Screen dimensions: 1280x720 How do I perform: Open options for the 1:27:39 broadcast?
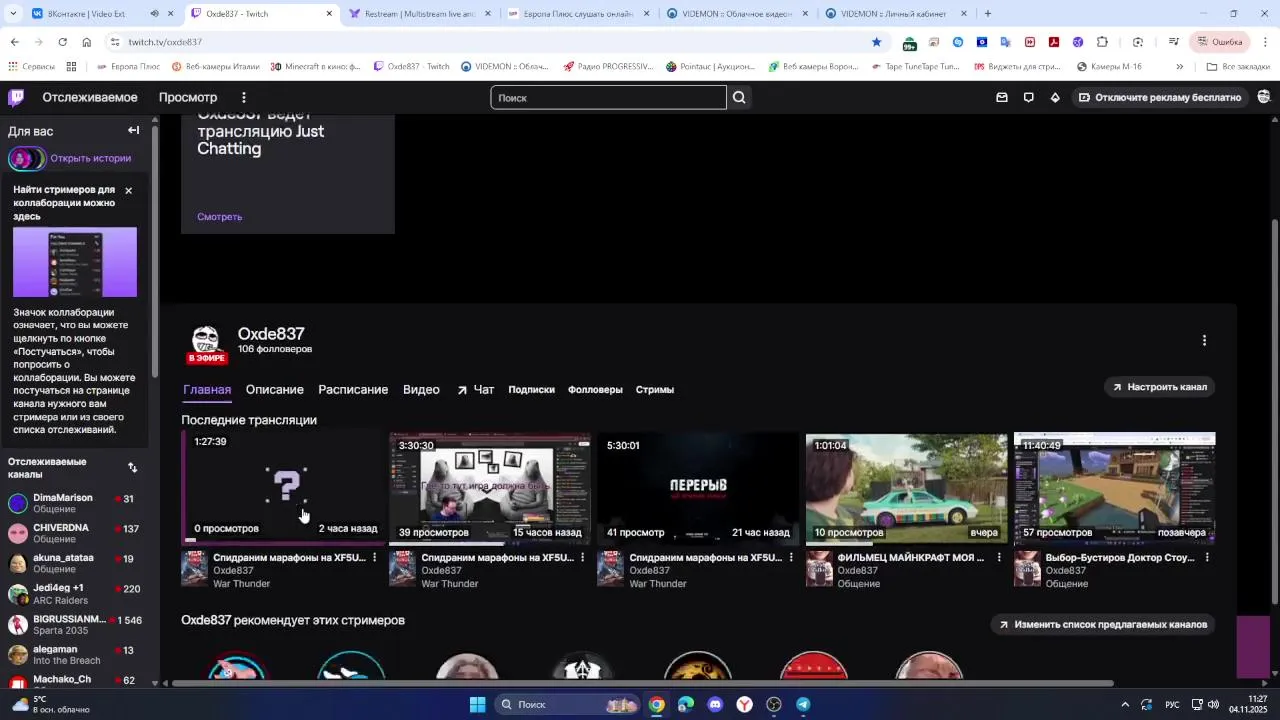tap(375, 557)
